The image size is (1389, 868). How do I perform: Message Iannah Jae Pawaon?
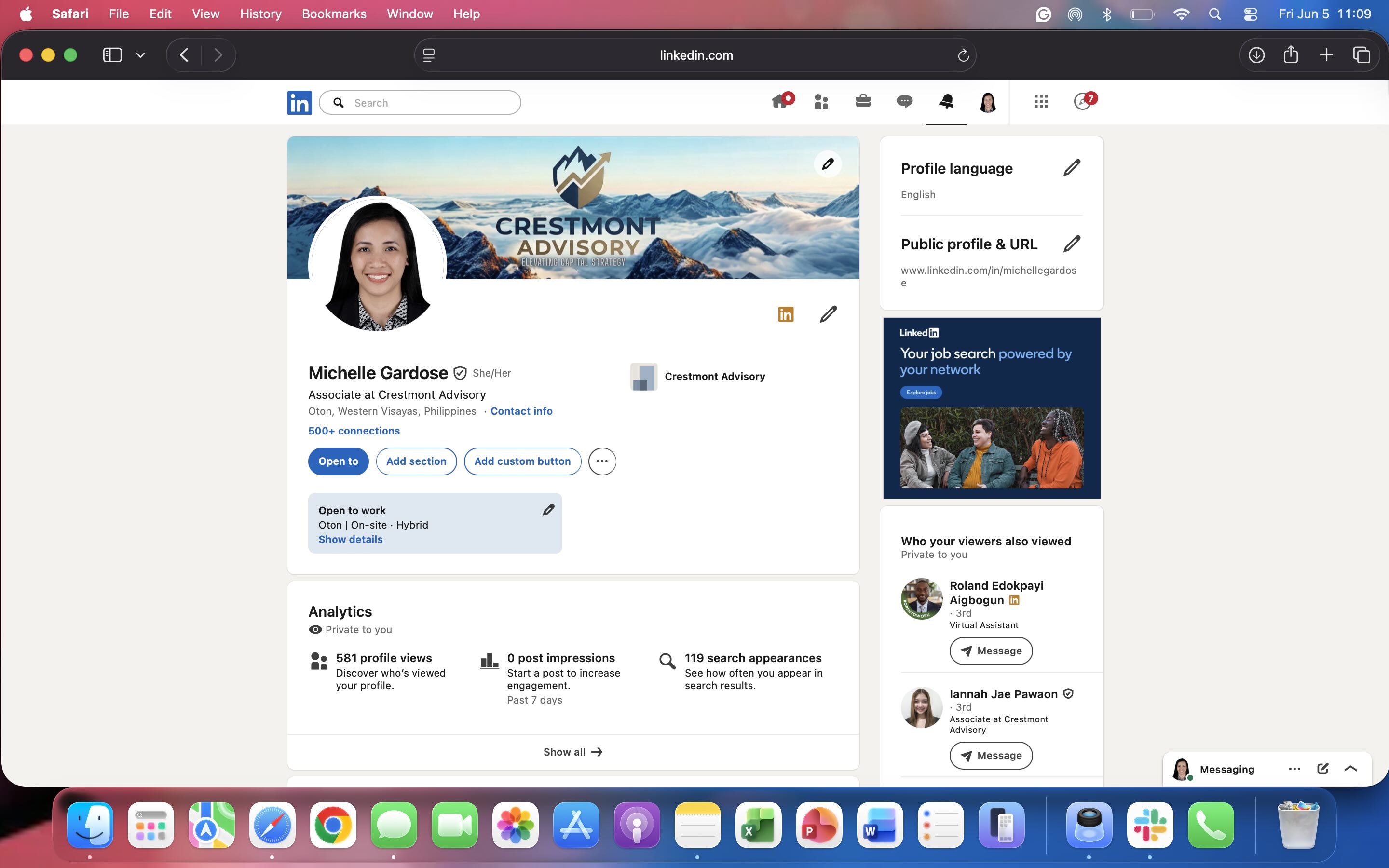(x=991, y=756)
